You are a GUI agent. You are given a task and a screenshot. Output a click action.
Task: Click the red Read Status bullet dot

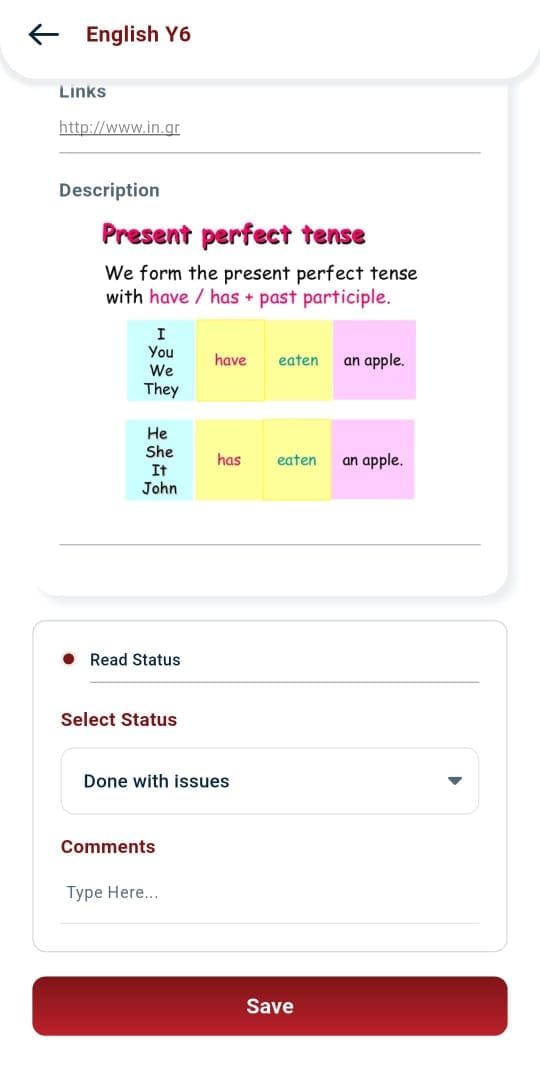(x=69, y=659)
